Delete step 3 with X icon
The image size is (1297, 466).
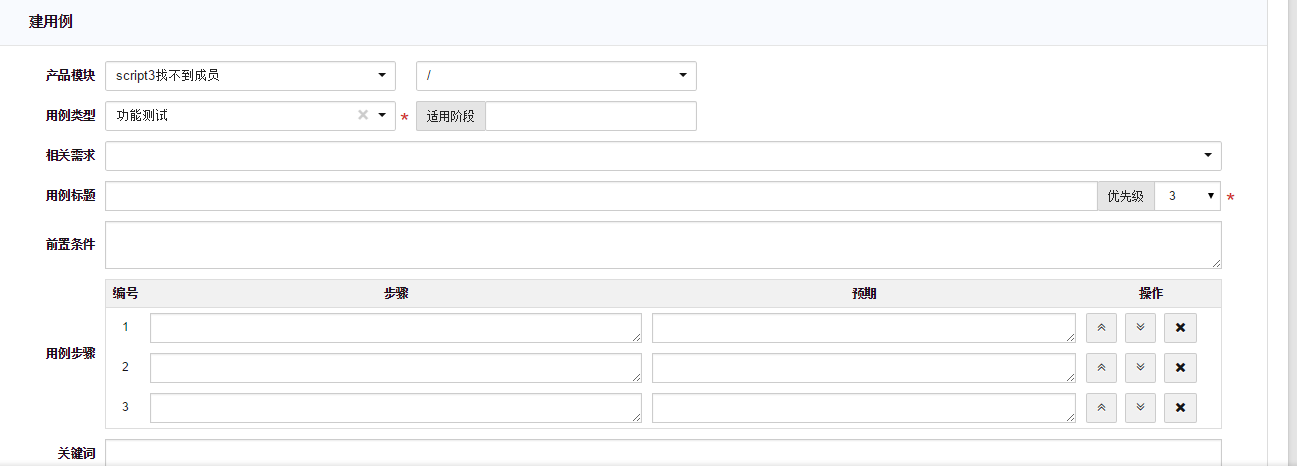tap(1180, 408)
